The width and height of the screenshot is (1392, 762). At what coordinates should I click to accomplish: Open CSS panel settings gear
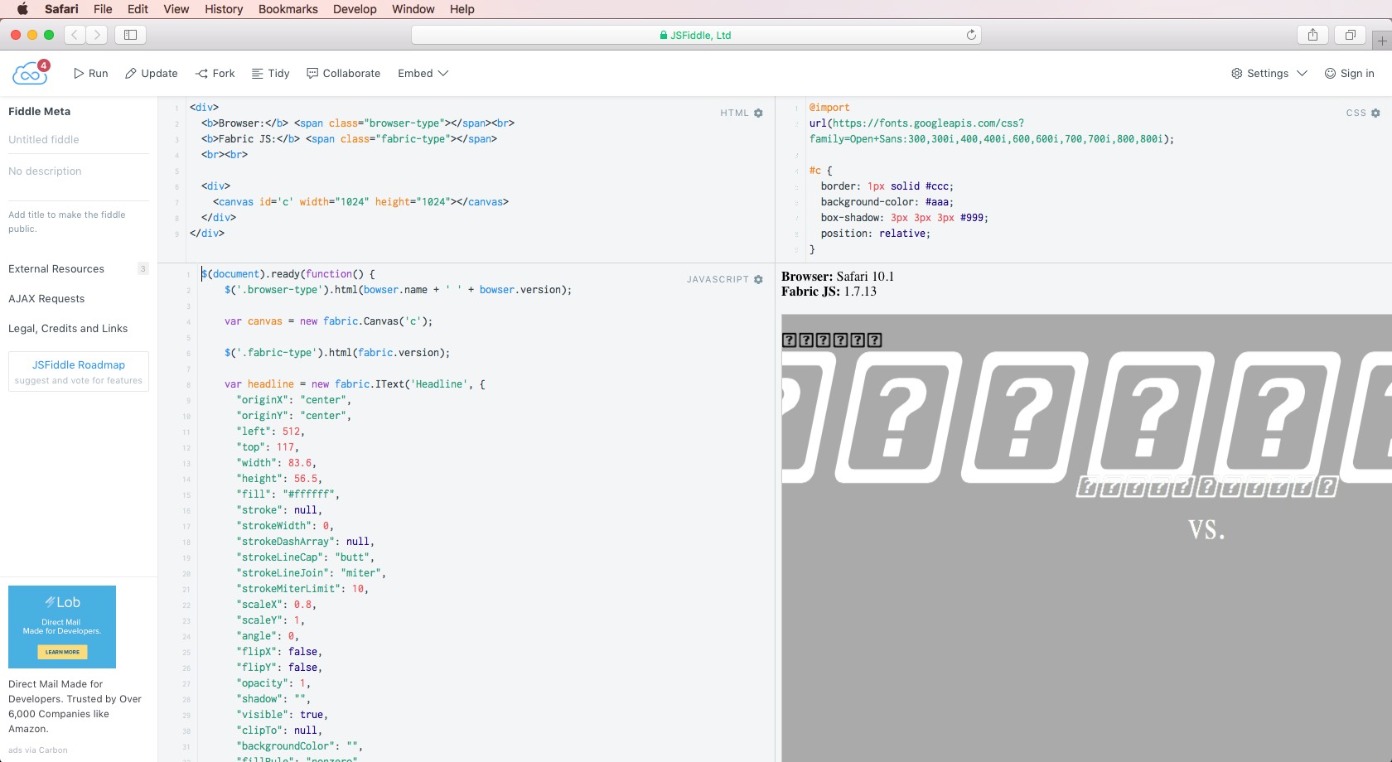pos(1375,113)
